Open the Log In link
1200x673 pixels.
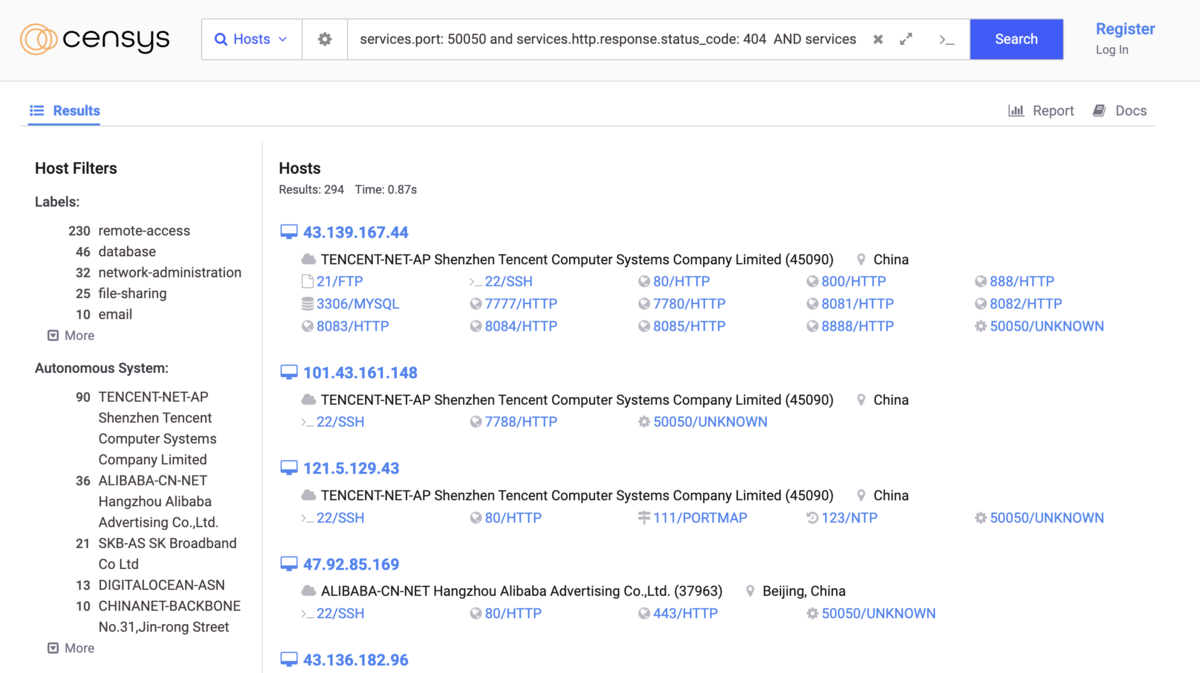[x=1112, y=50]
